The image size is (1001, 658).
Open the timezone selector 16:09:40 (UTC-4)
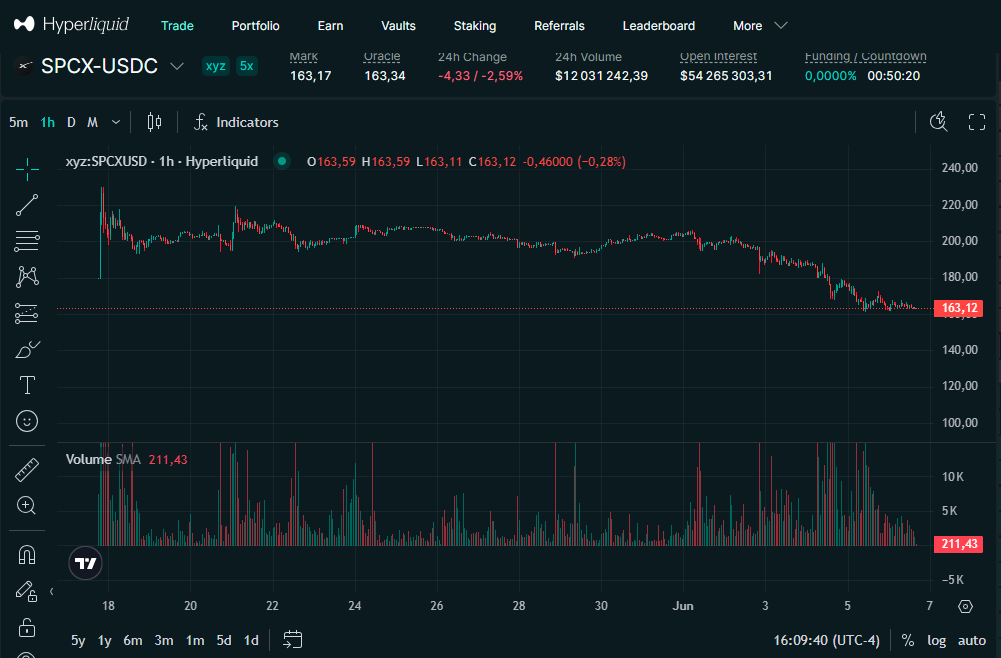coord(827,640)
